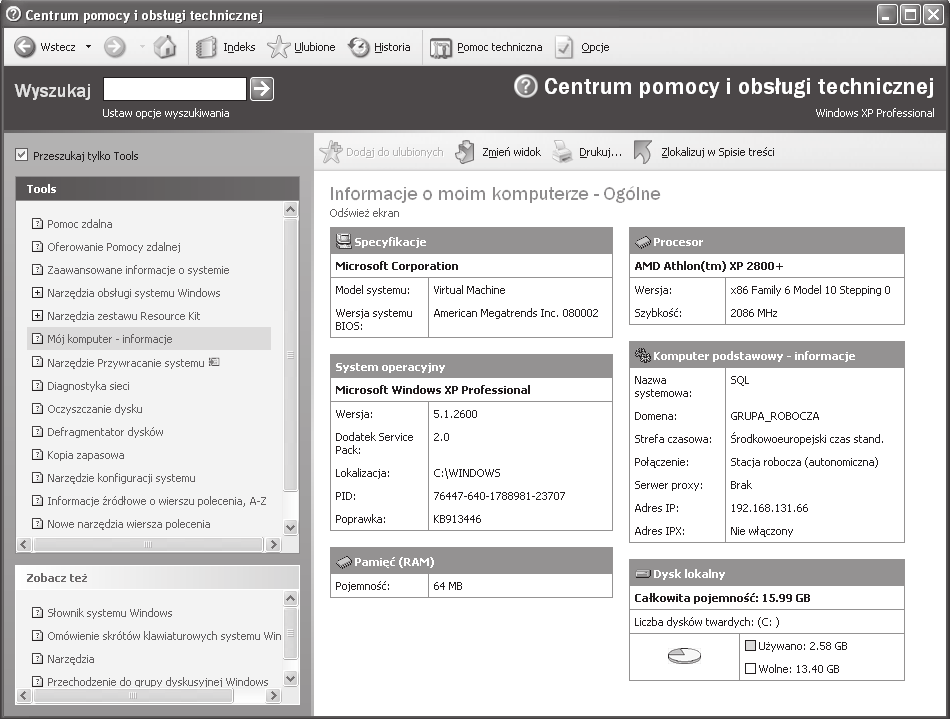Screen dimensions: 950x719
Task: Open Narzędzie Przywracanie systemu topic
Action: 125,363
